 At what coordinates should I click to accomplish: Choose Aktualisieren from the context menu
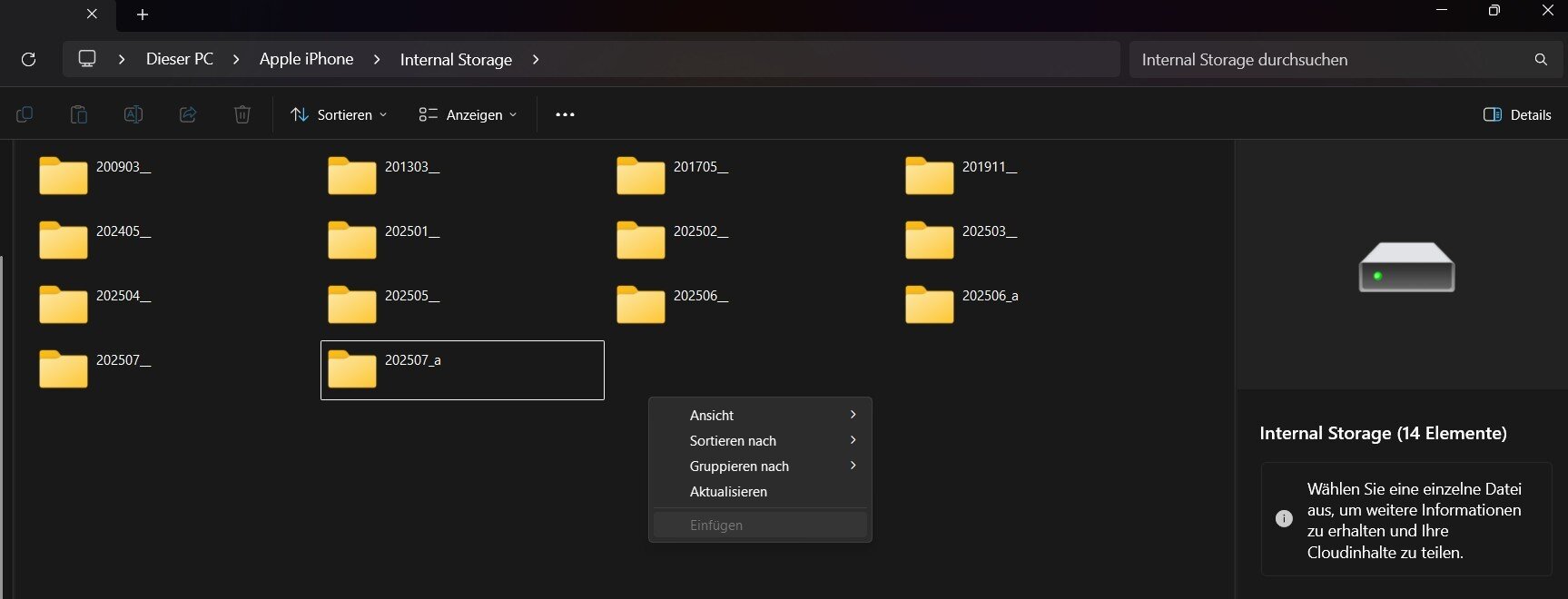728,491
